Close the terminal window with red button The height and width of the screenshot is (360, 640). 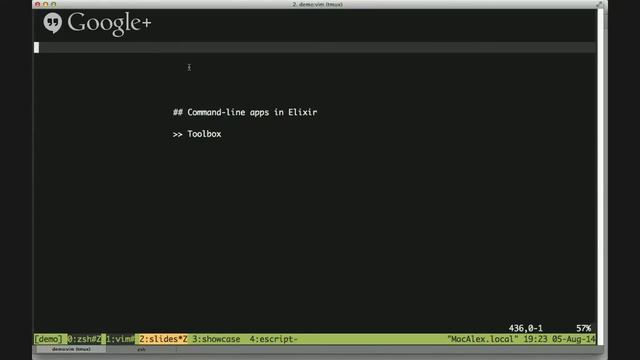tap(38, 4)
